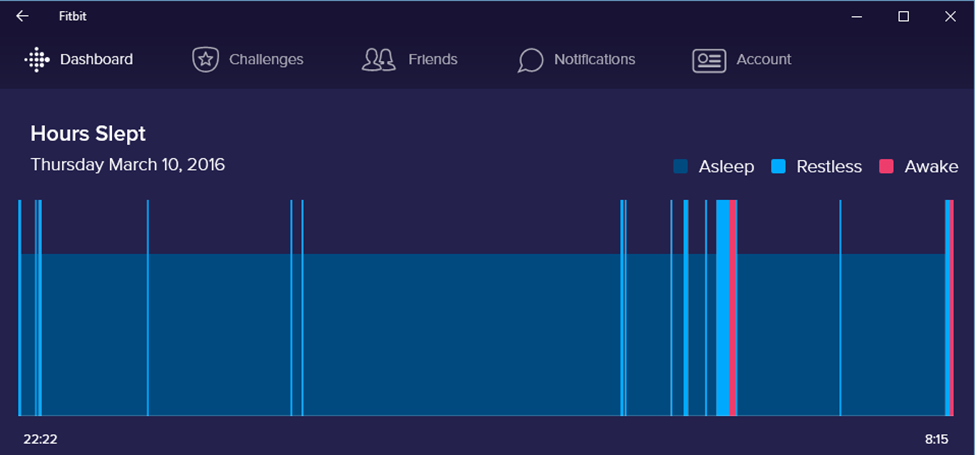Open Challenges via the star badge icon

pyautogui.click(x=205, y=60)
